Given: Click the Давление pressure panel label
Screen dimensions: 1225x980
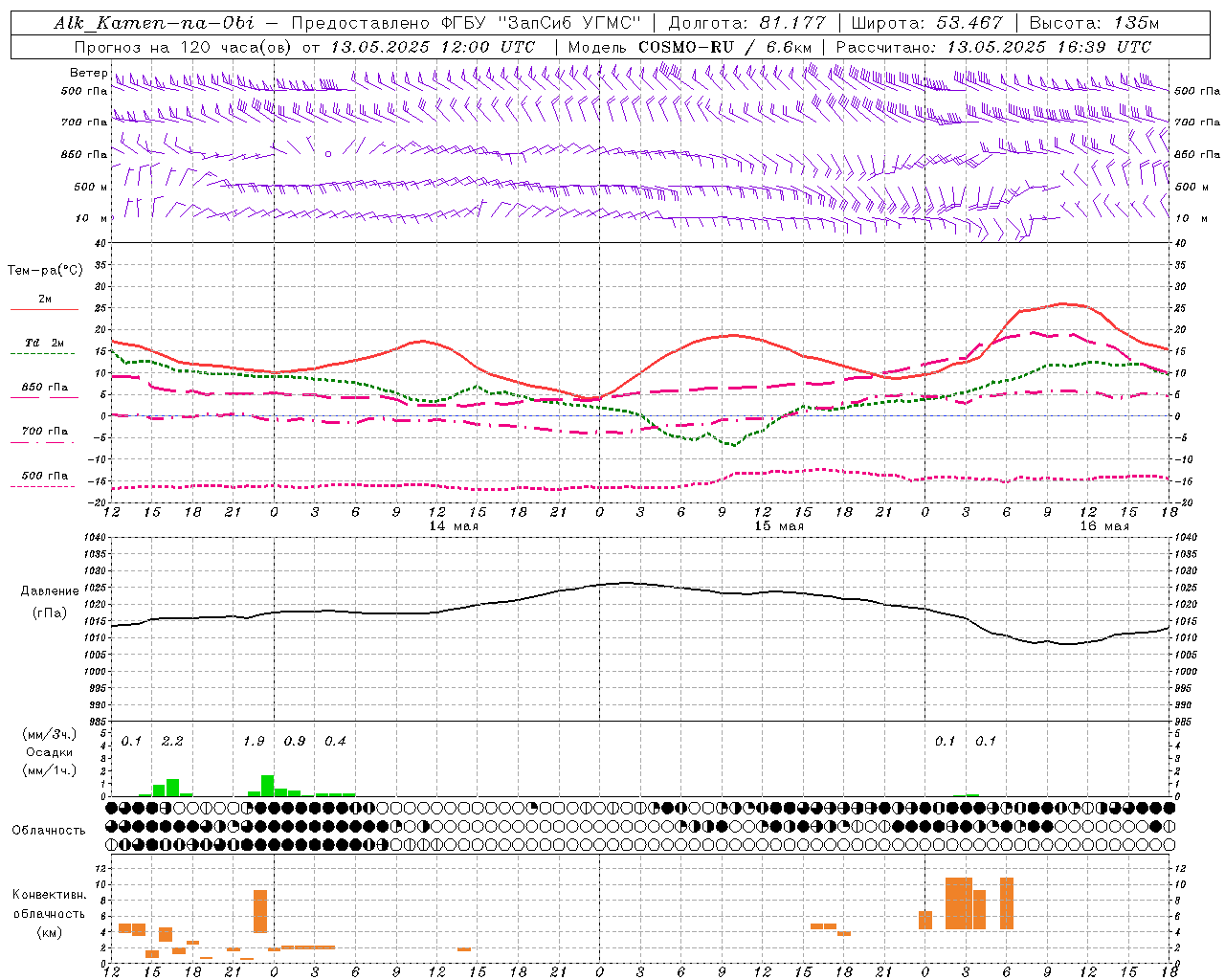Looking at the screenshot, I should tap(50, 591).
